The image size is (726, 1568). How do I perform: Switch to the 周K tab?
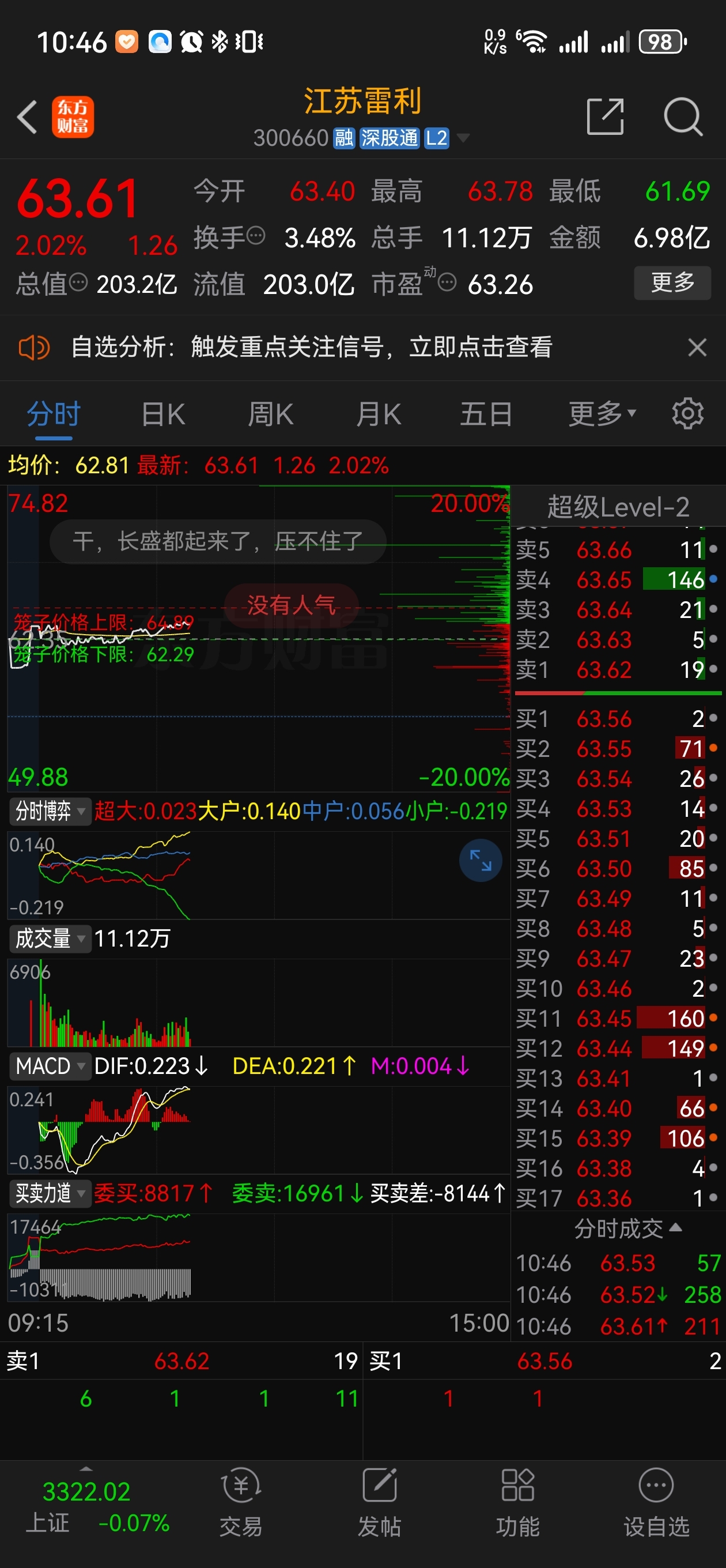[x=271, y=414]
